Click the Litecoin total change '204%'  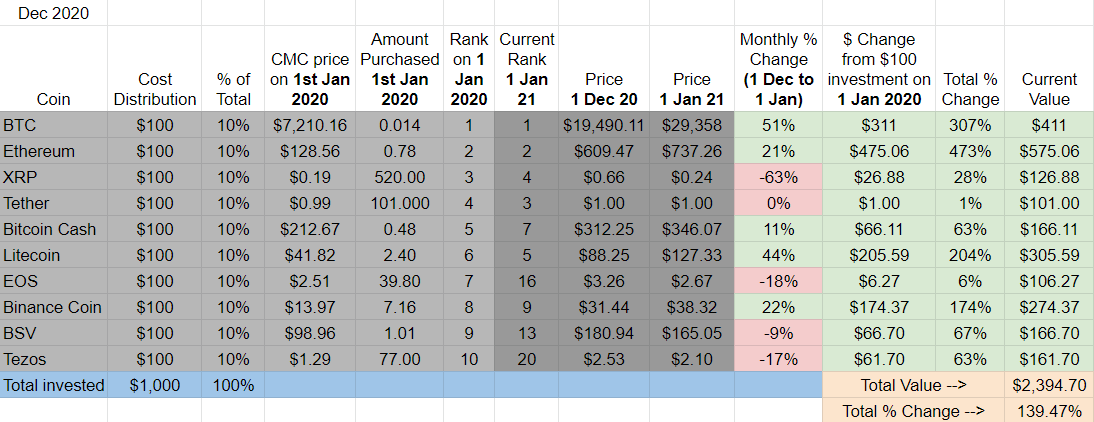[x=971, y=255]
